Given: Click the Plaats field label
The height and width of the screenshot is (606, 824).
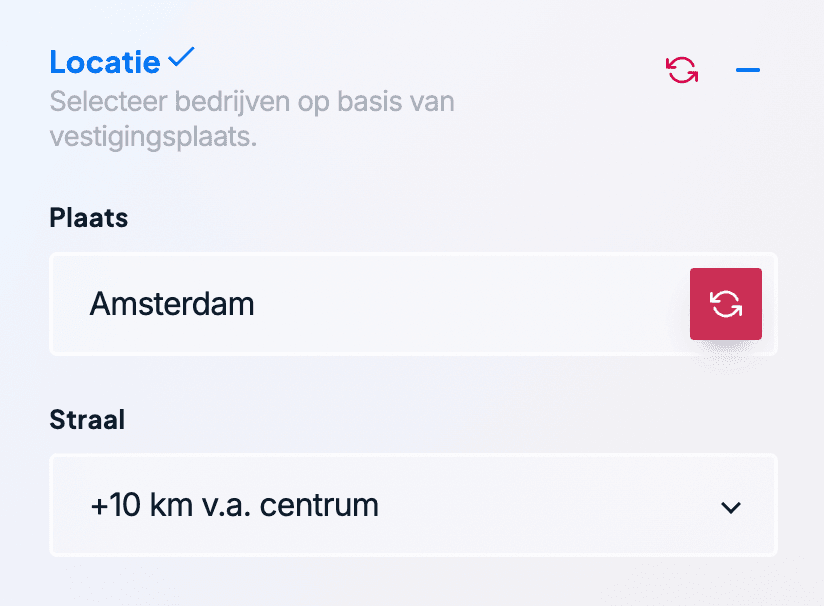Looking at the screenshot, I should tap(89, 218).
